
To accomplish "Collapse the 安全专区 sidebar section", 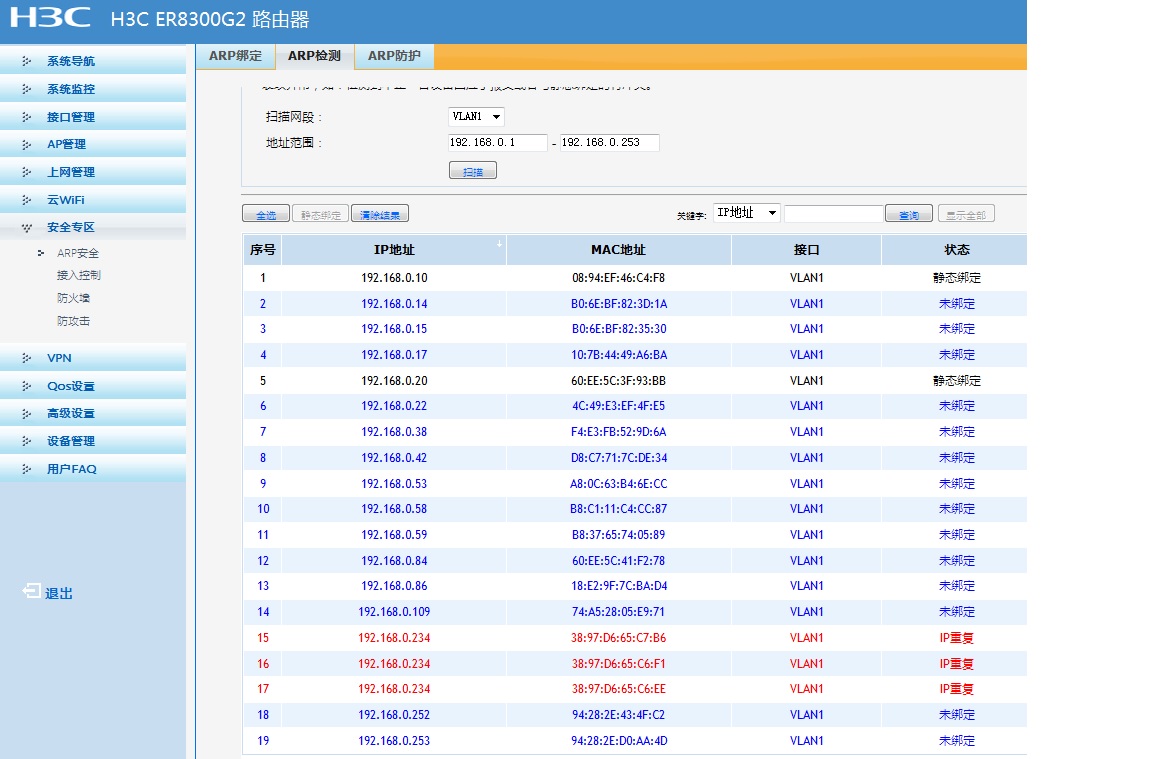I will click(x=70, y=227).
